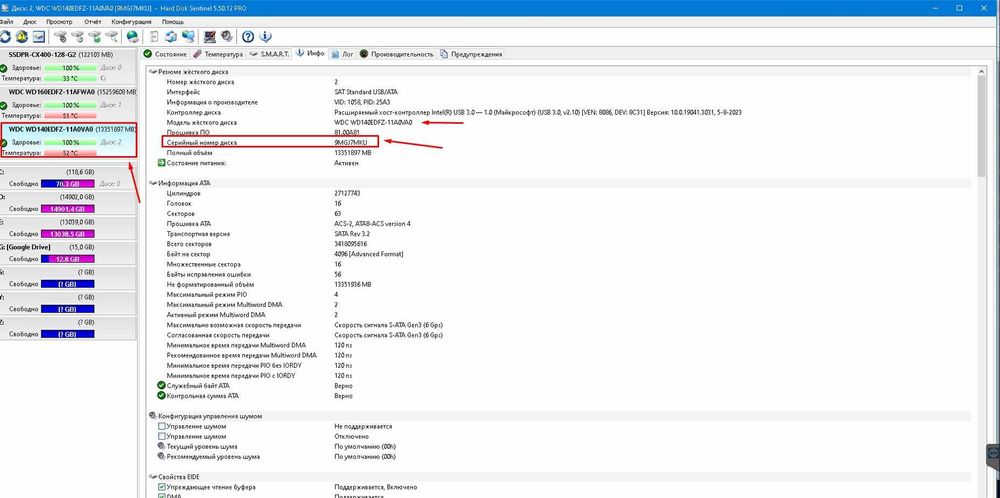1000x498 pixels.
Task: Toggle Управление шумом checkbox showing Отключено
Action: pyautogui.click(x=161, y=437)
